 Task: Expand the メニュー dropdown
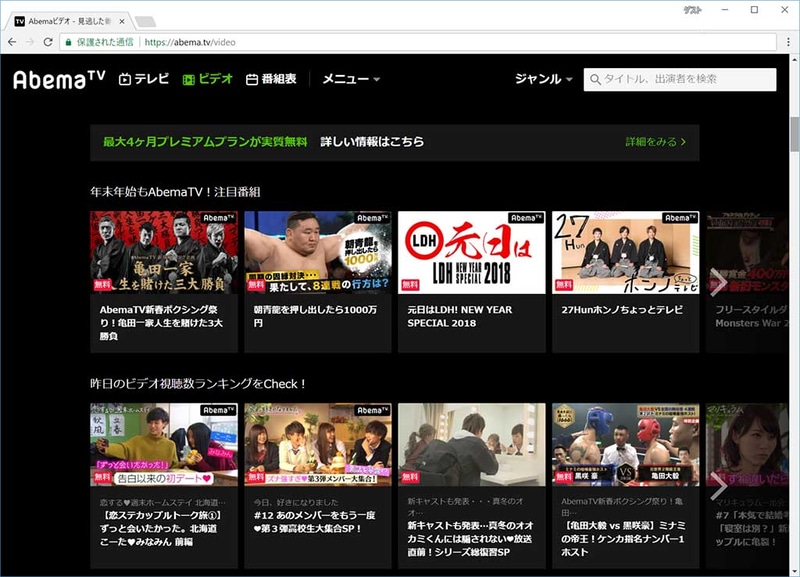[351, 79]
